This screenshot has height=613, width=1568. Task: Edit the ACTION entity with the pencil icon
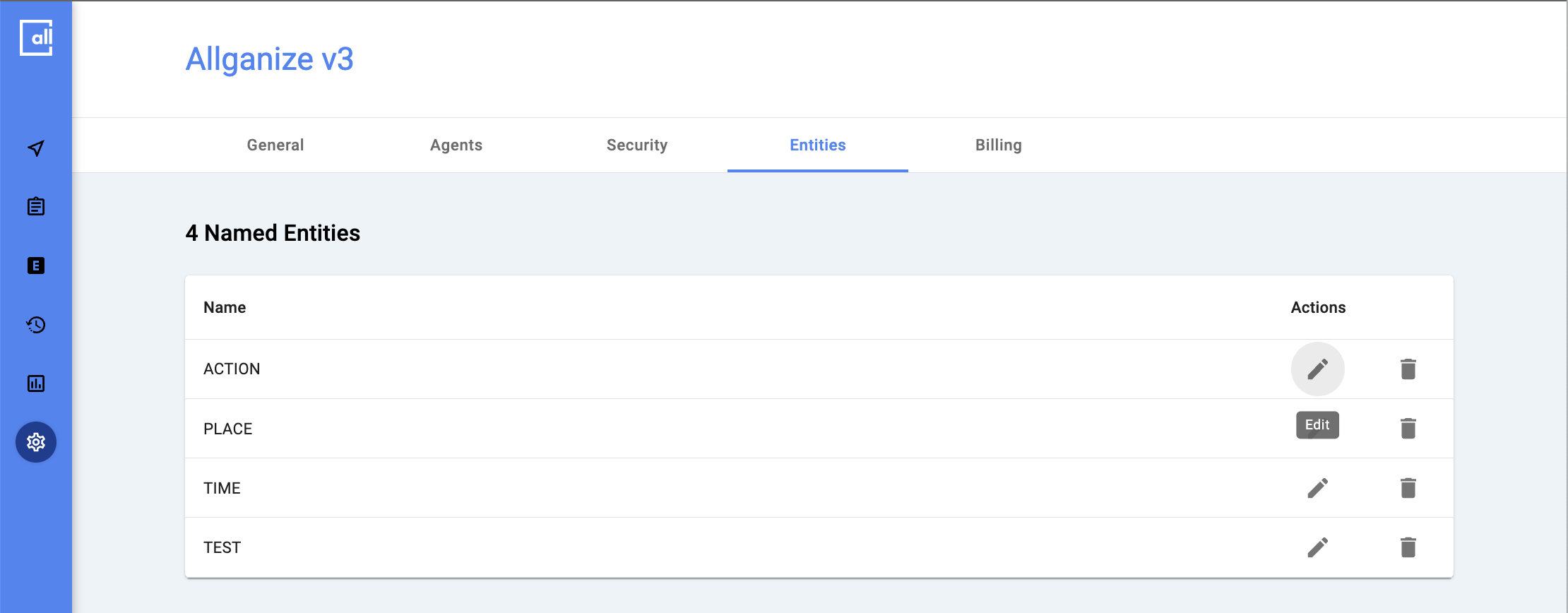pos(1318,369)
